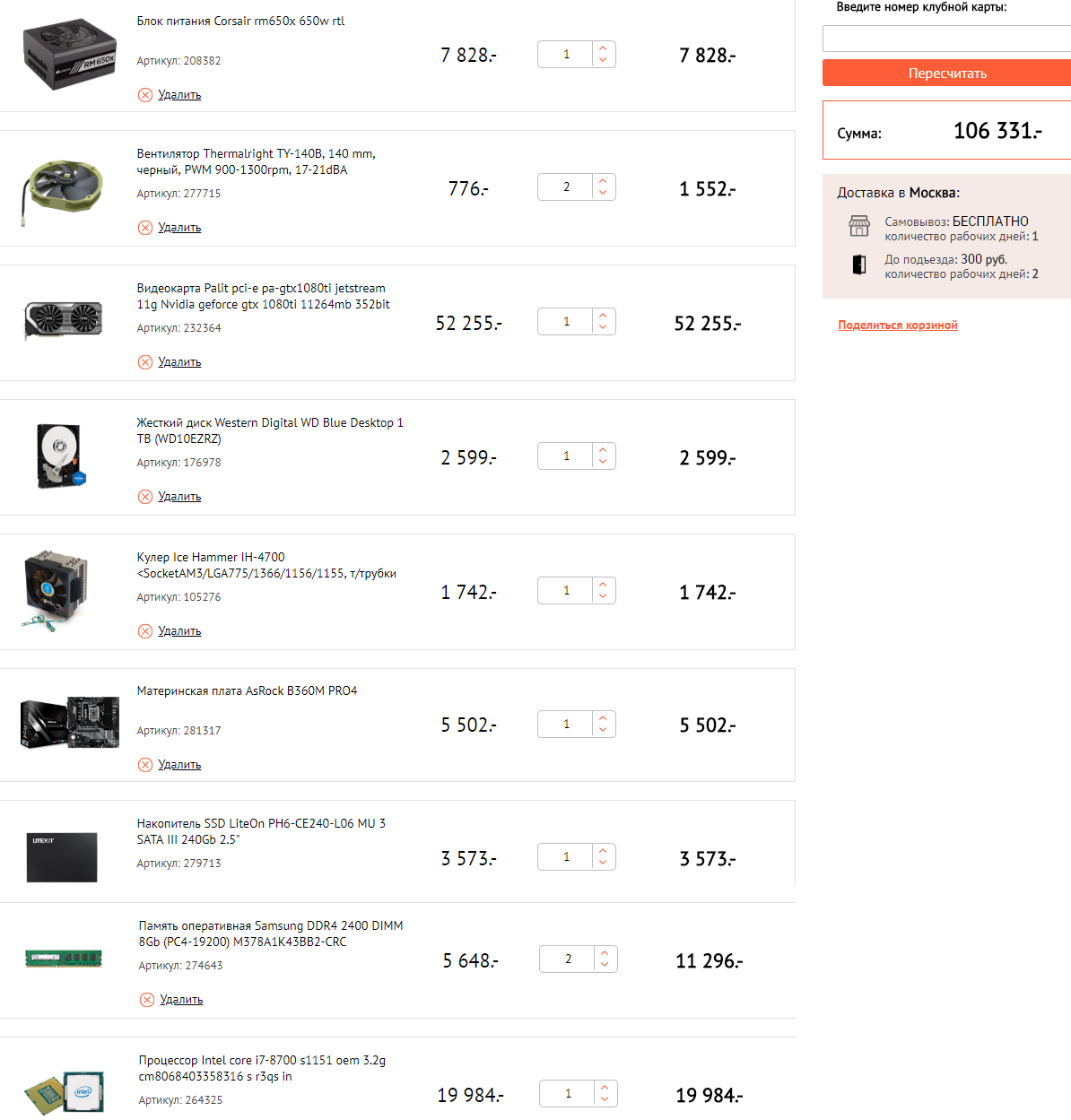Click delete icon for AsRock B360M PRO4 motherboard

coord(145,765)
